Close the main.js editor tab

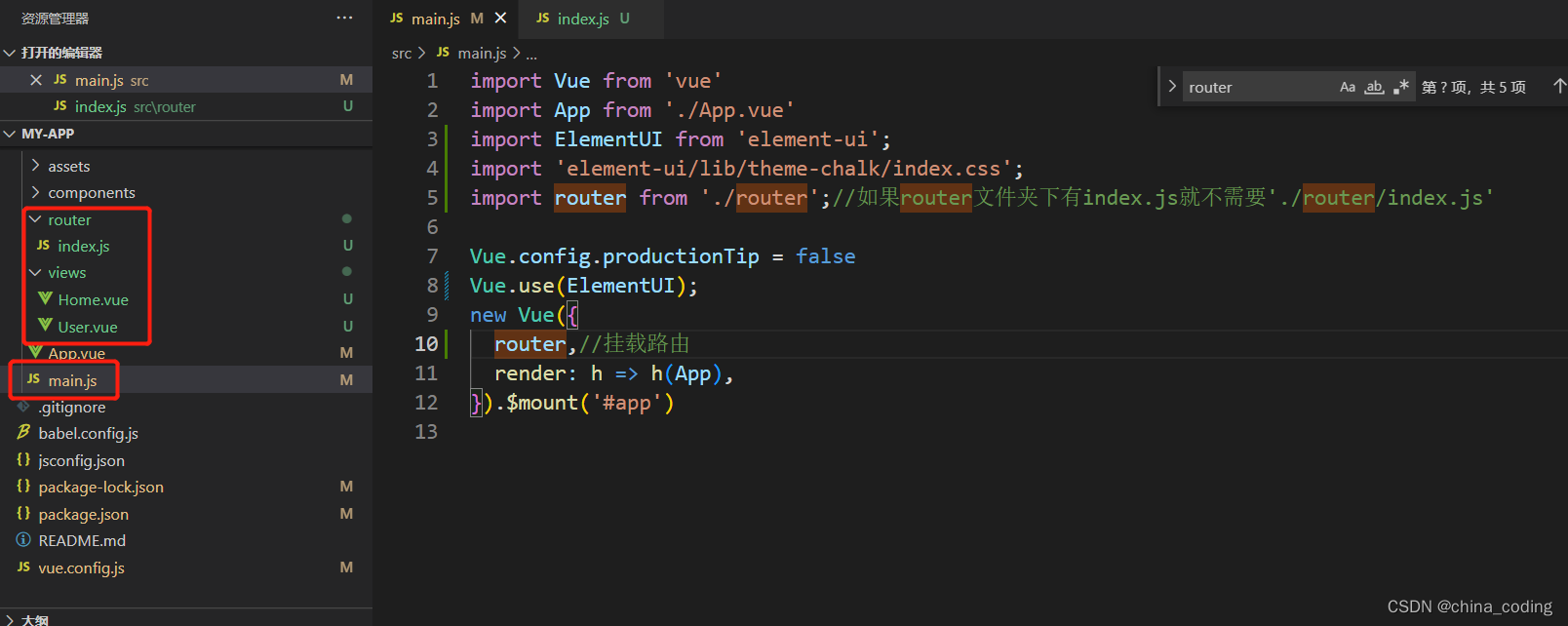point(500,18)
